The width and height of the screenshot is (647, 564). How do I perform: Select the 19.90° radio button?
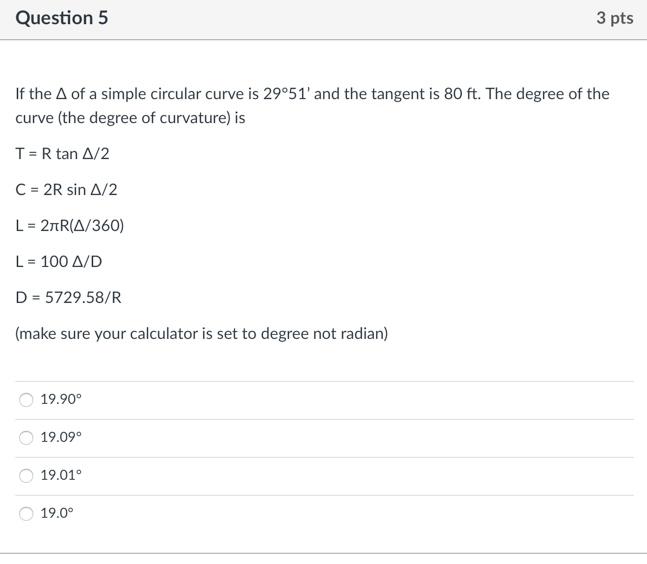(x=26, y=399)
